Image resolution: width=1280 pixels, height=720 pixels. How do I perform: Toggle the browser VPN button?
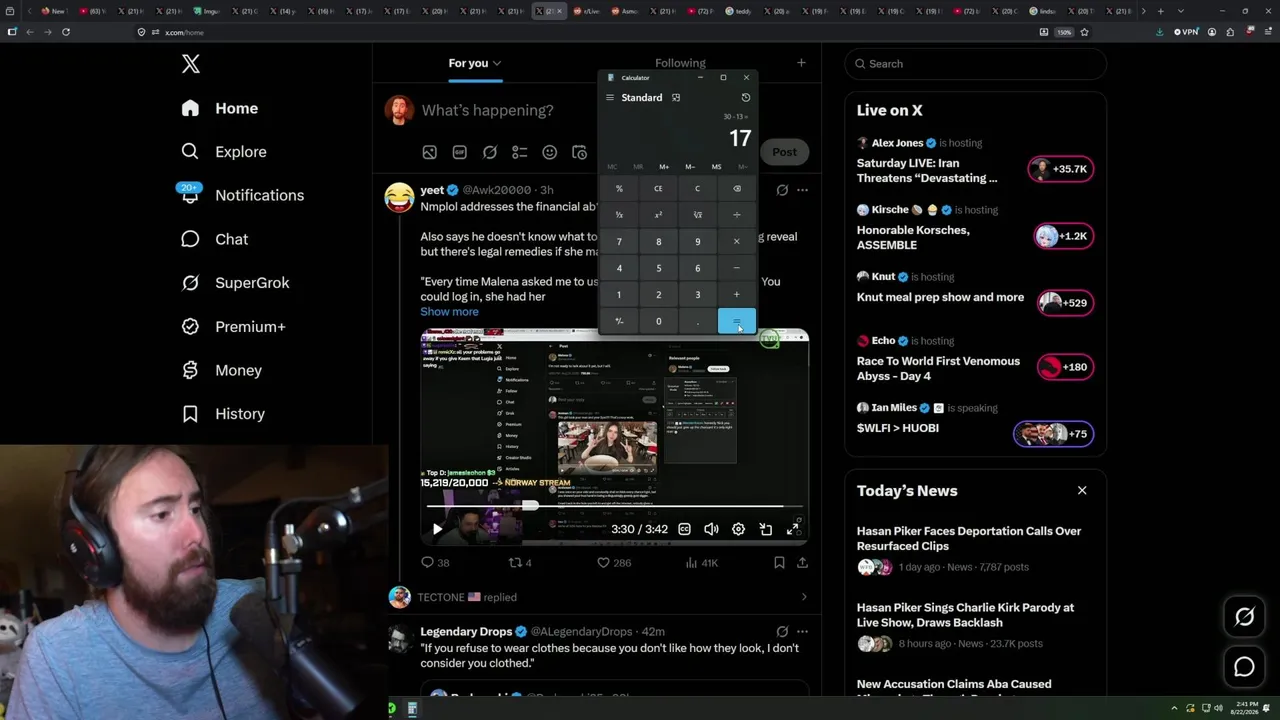click(1185, 32)
